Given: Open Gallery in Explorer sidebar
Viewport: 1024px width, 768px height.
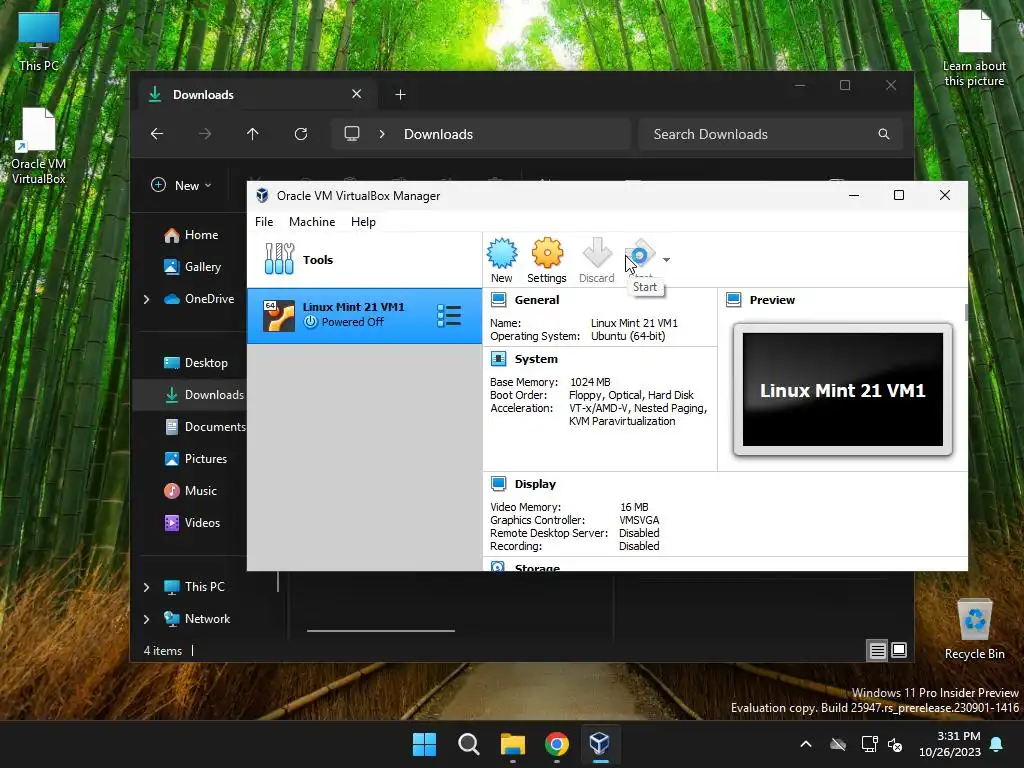Looking at the screenshot, I should (x=202, y=266).
